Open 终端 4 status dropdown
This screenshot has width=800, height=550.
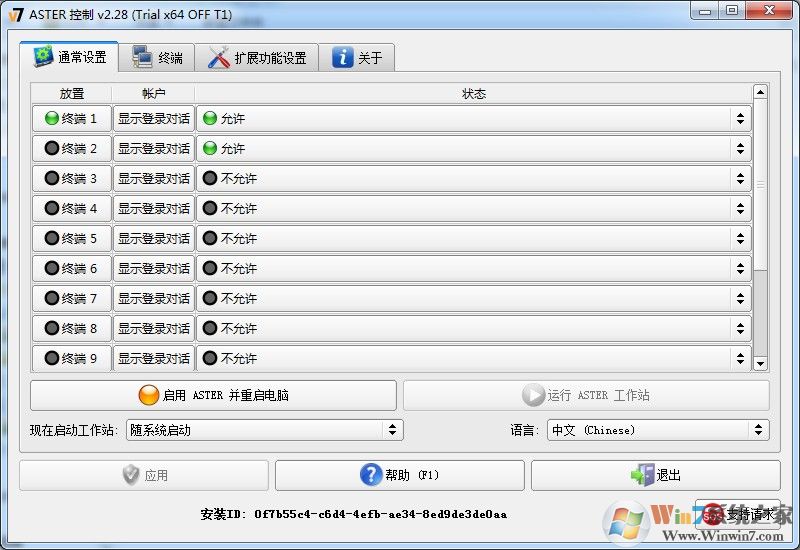(x=474, y=208)
